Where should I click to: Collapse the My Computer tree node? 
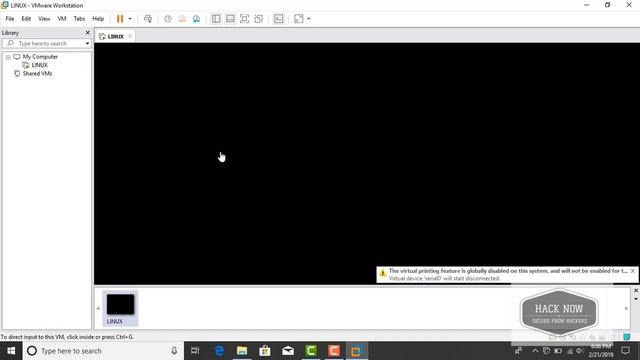[x=8, y=57]
